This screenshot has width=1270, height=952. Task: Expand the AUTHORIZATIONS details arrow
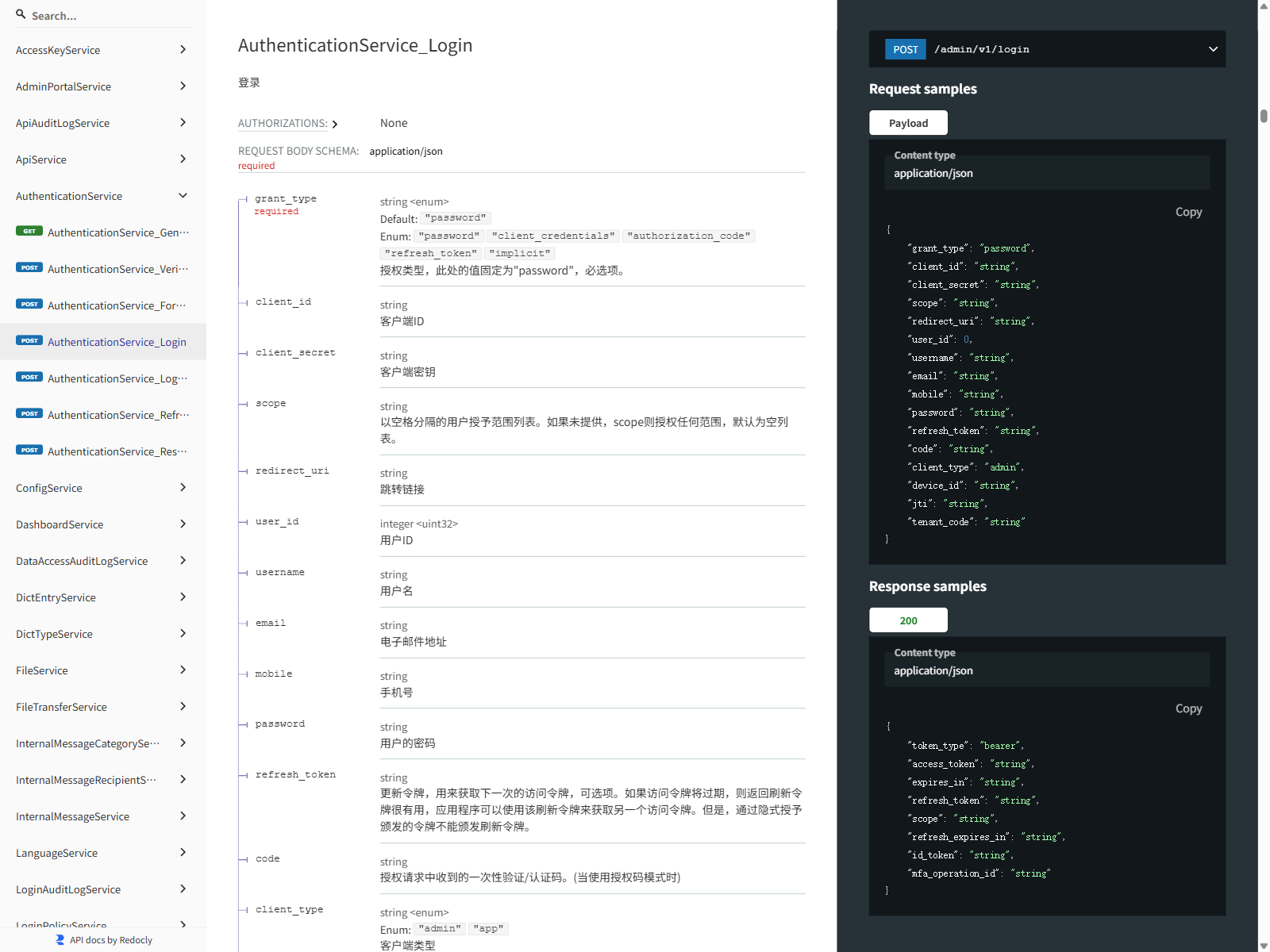[335, 124]
